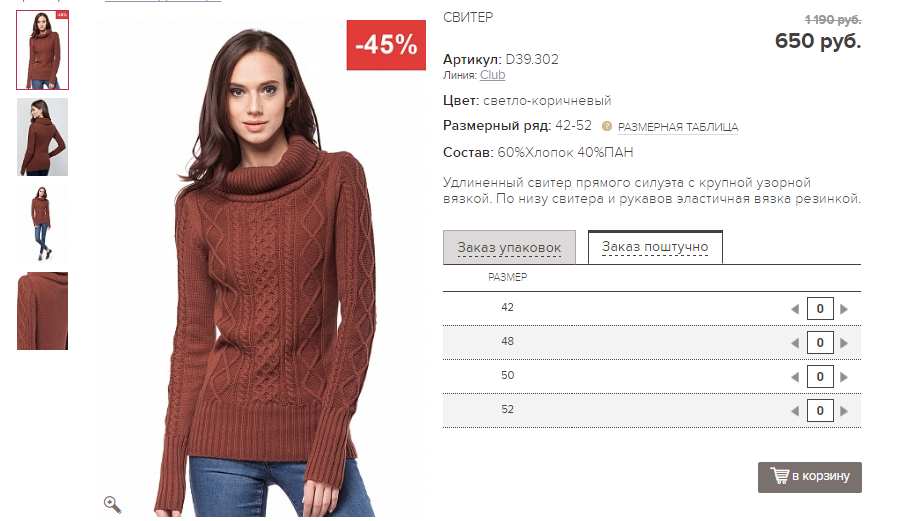Select the Заказ поштучно tab

tap(655, 247)
